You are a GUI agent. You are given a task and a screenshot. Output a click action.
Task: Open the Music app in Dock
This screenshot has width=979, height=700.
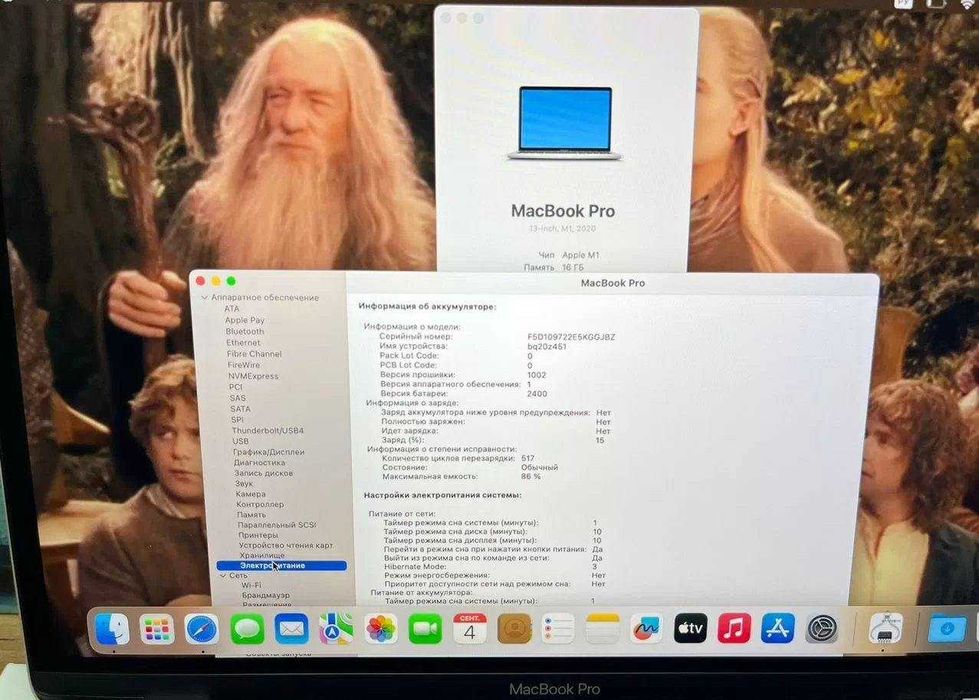coord(734,629)
